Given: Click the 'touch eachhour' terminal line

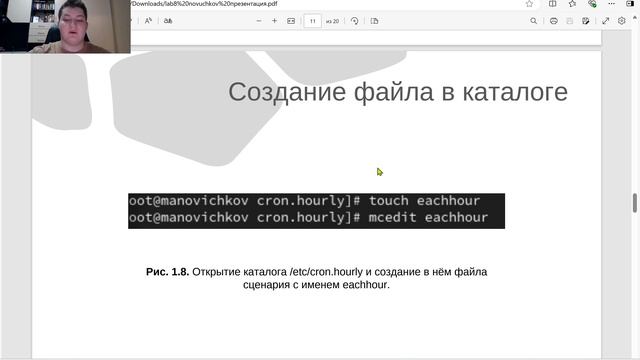Looking at the screenshot, I should [x=304, y=201].
